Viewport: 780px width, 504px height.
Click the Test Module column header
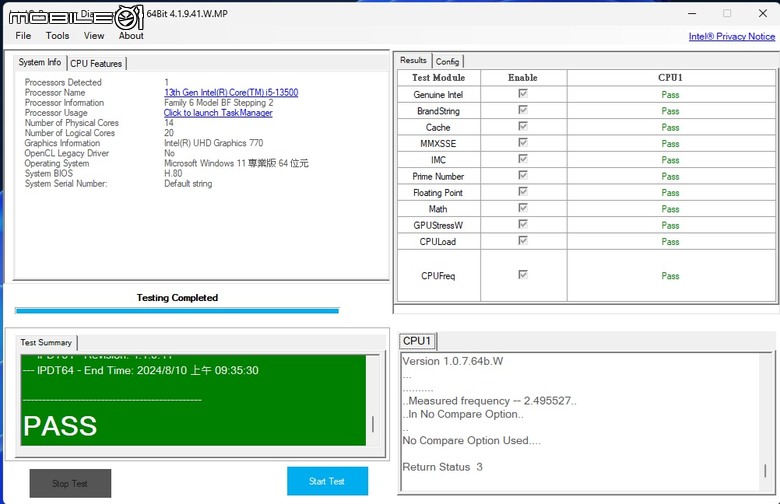439,78
